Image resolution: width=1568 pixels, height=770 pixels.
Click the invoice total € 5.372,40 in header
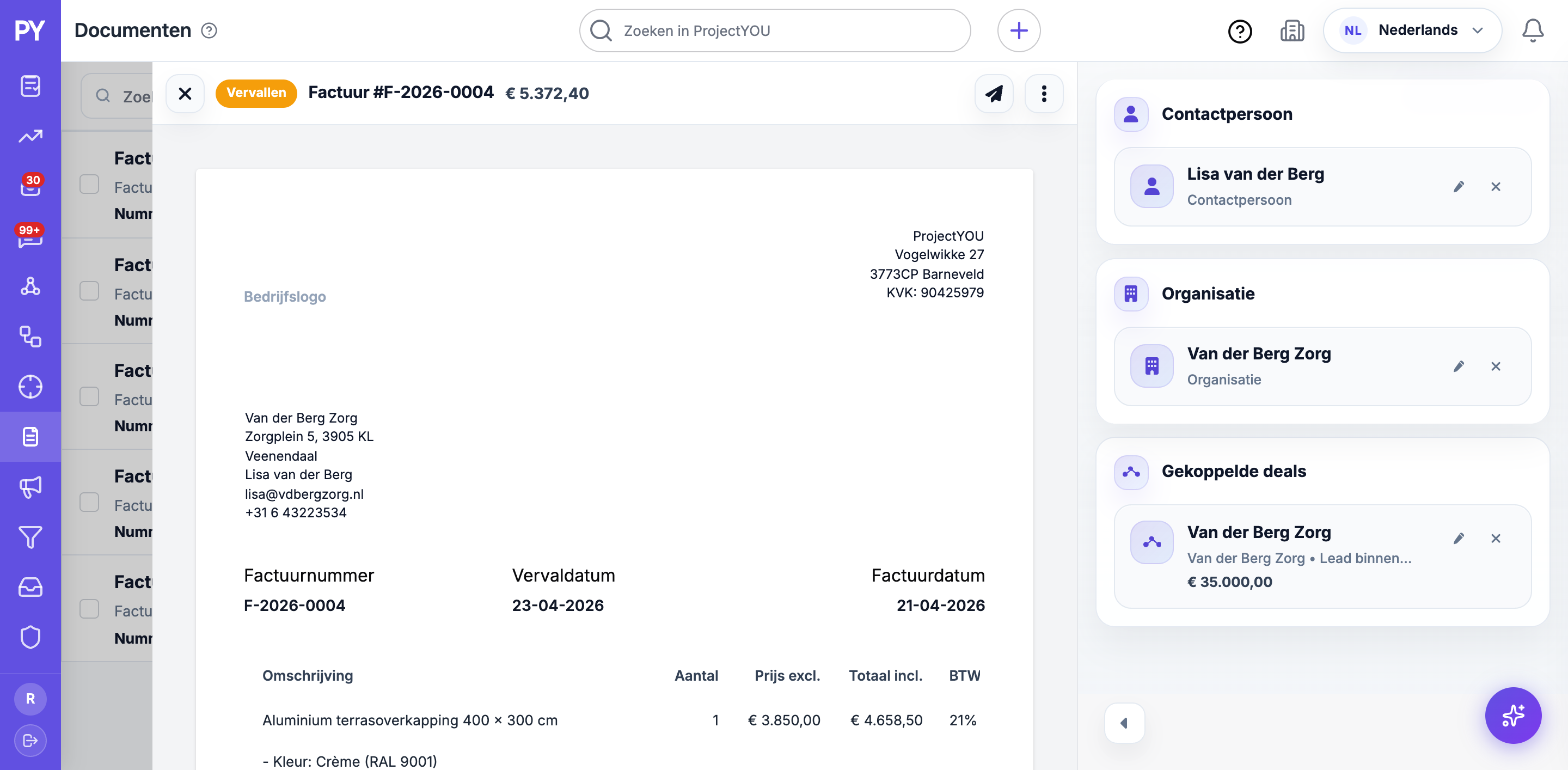[547, 93]
